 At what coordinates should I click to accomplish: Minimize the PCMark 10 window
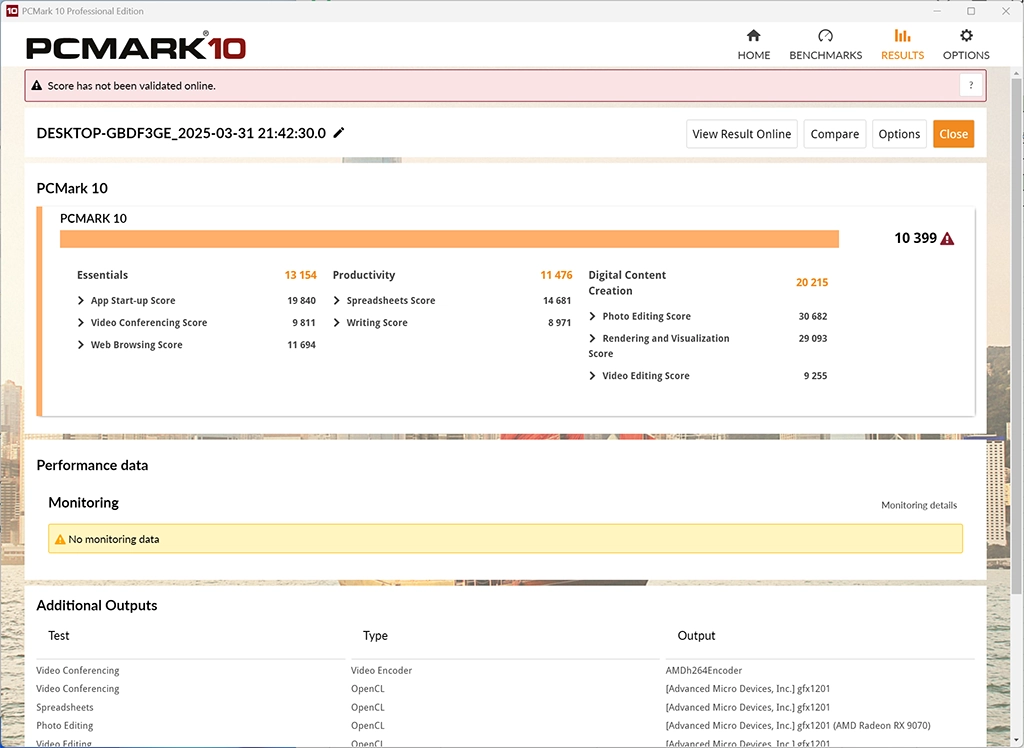coord(938,11)
